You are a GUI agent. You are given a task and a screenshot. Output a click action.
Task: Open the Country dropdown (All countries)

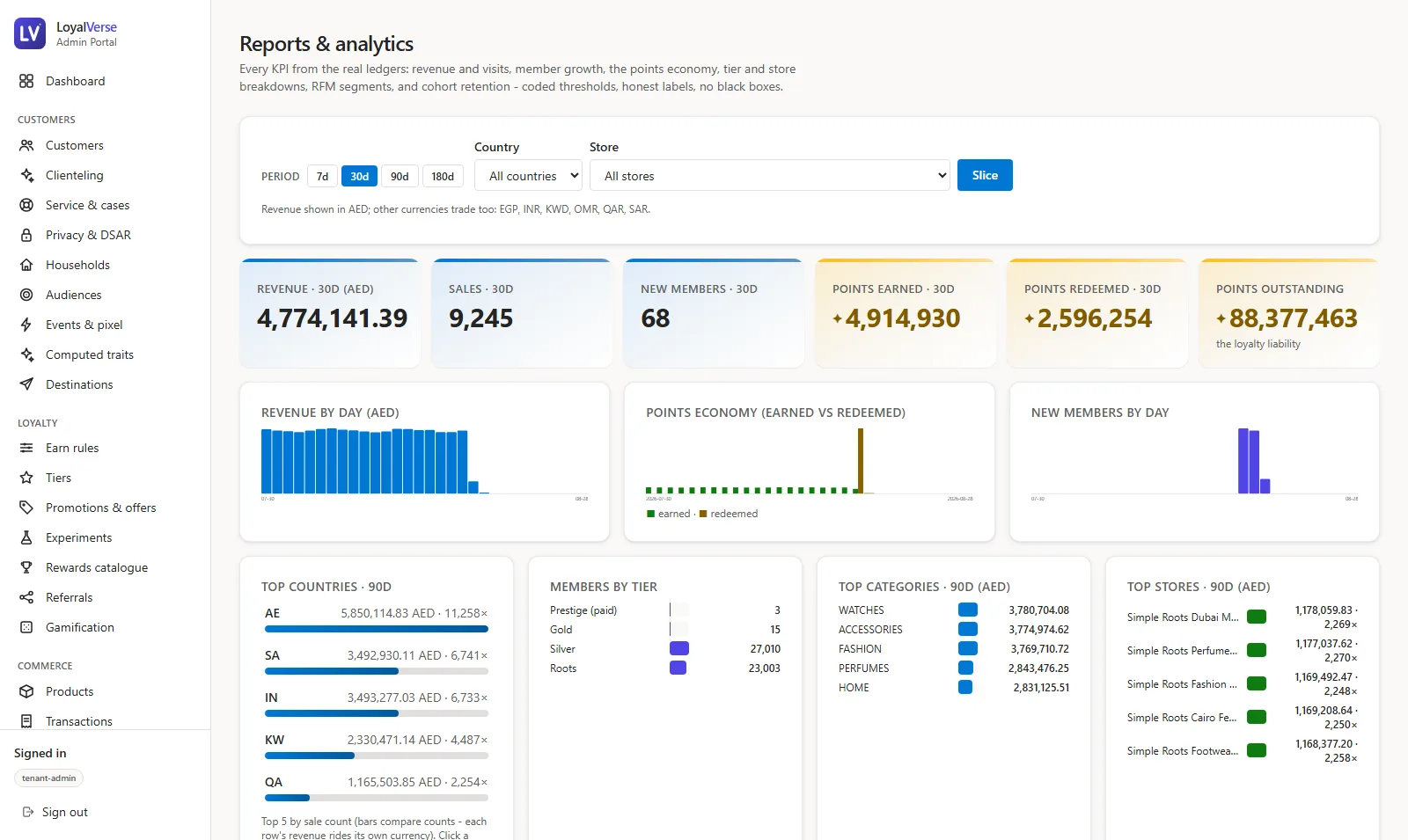pos(528,175)
